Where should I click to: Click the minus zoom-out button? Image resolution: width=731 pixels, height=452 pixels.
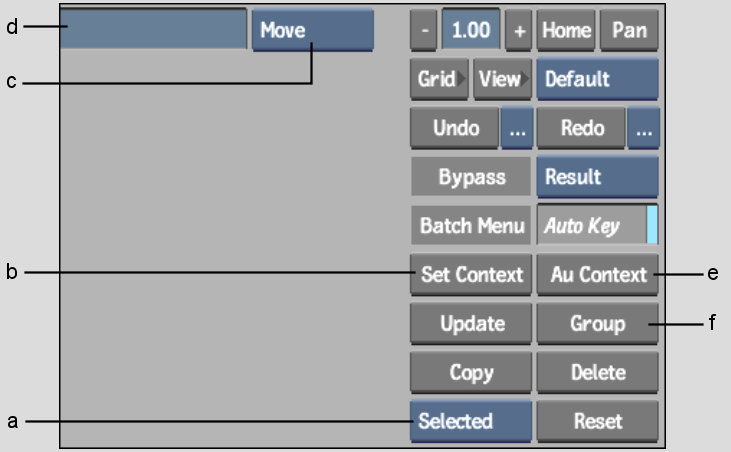[424, 30]
